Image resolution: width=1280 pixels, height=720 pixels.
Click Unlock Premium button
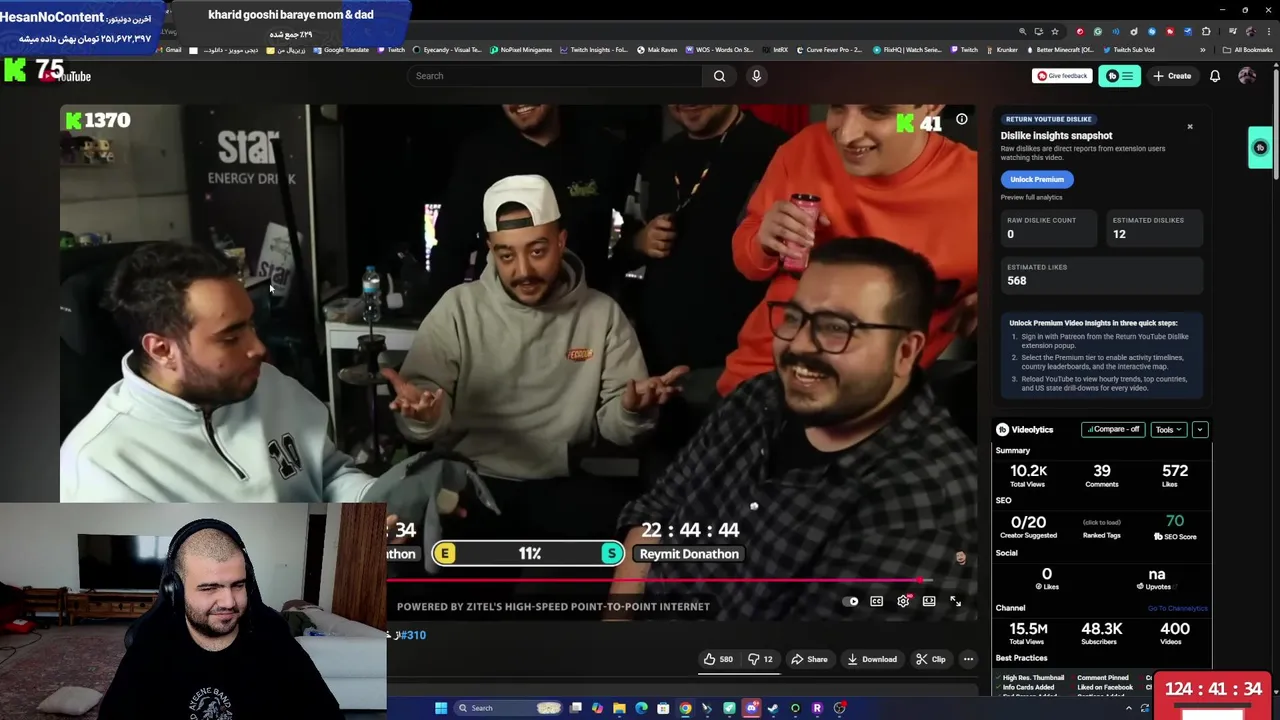(1037, 179)
